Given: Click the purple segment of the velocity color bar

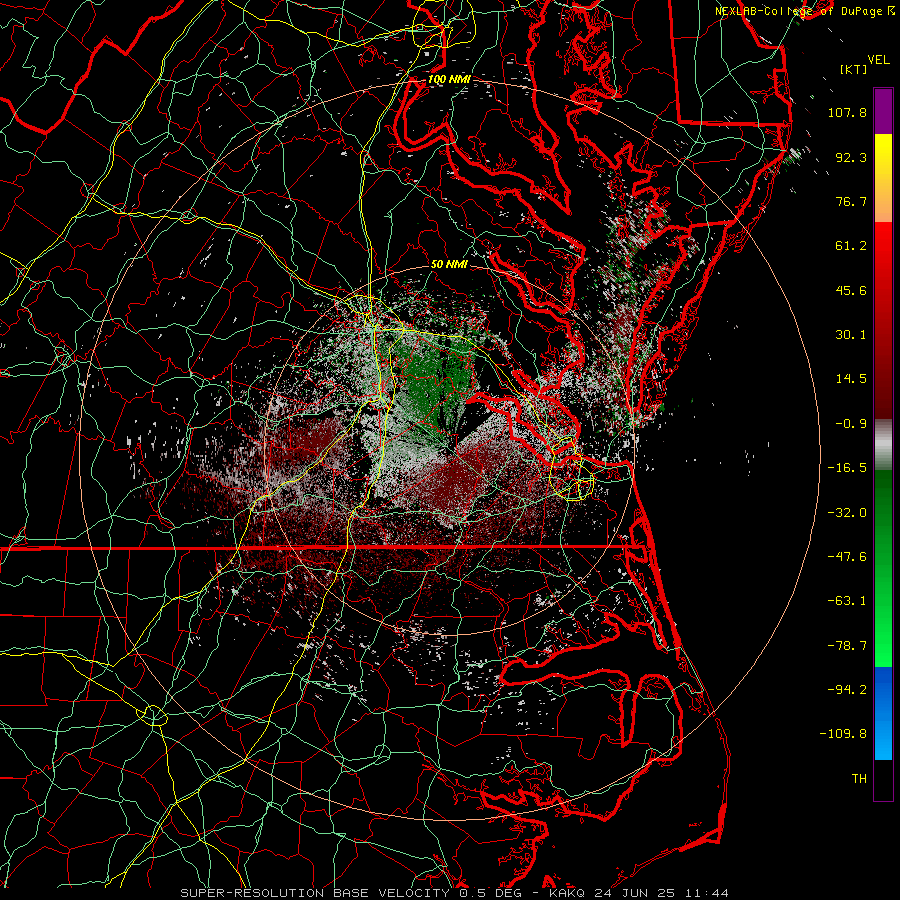Looking at the screenshot, I should [883, 111].
